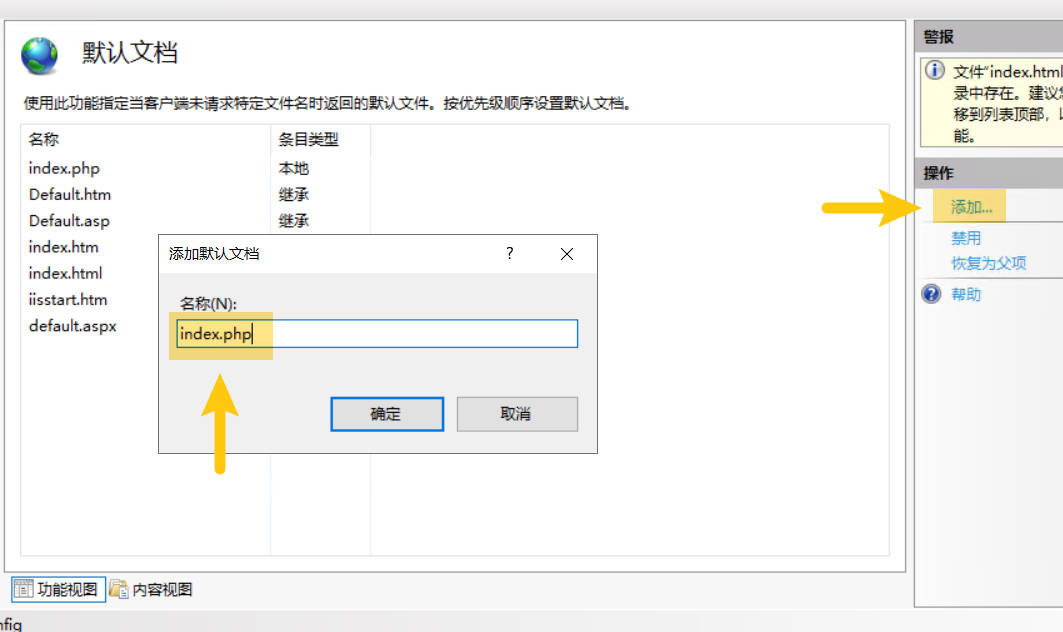Click the Features View tab icon
The image size is (1063, 632).
(23, 589)
